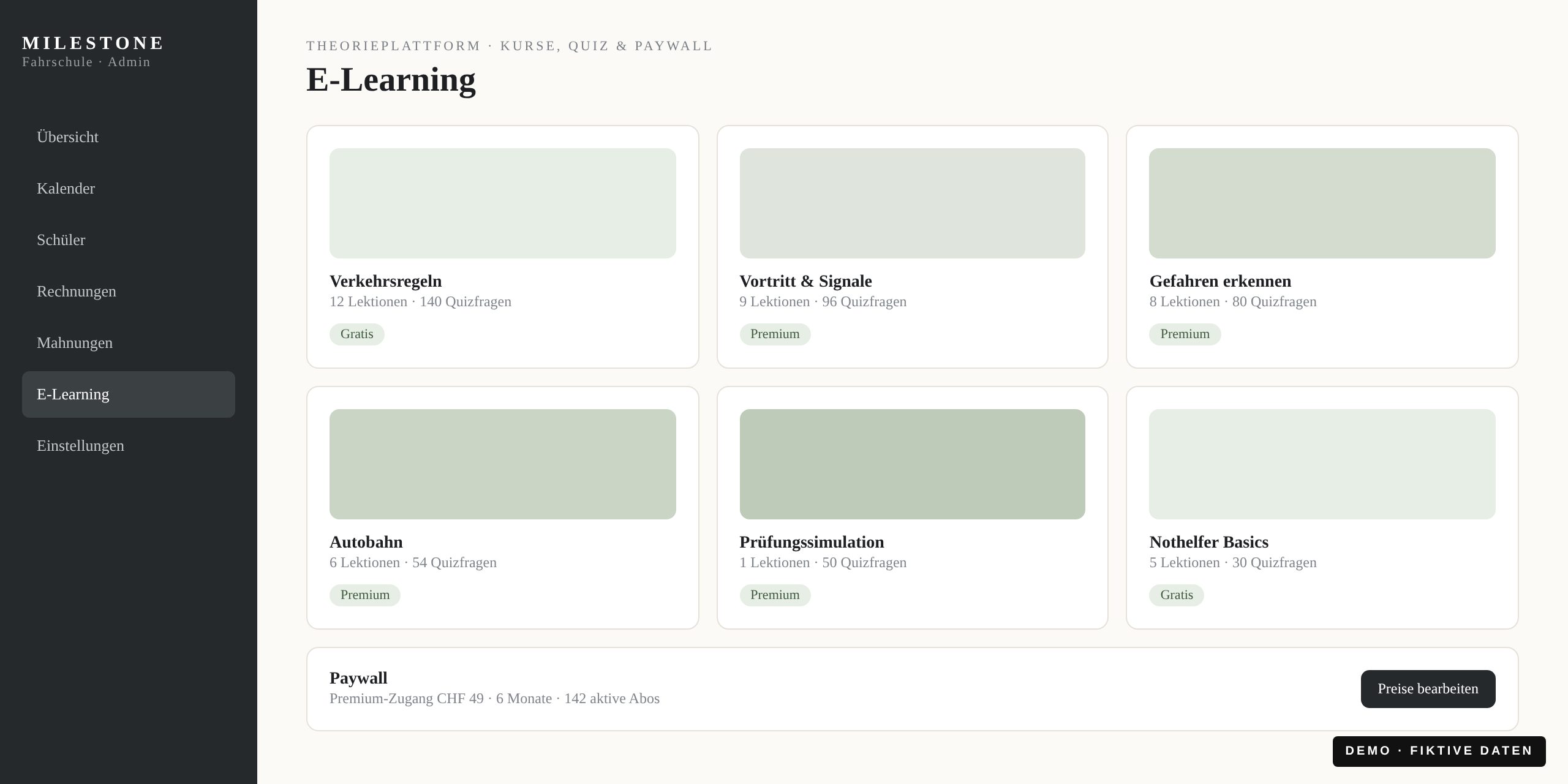Click the Paywall heading
The width and height of the screenshot is (1568, 784).
pyautogui.click(x=358, y=678)
